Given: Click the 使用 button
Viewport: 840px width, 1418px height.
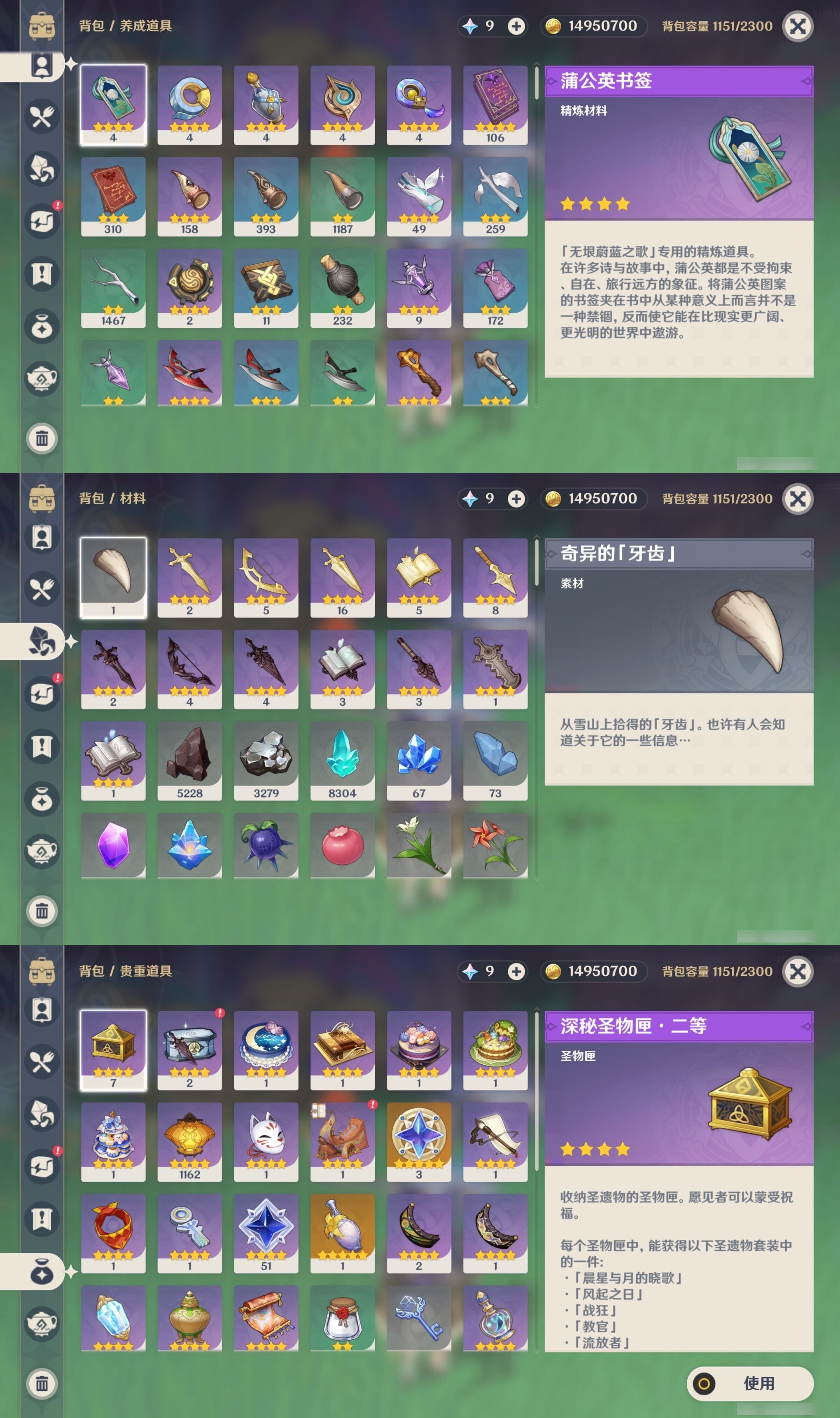Looking at the screenshot, I should (749, 1383).
